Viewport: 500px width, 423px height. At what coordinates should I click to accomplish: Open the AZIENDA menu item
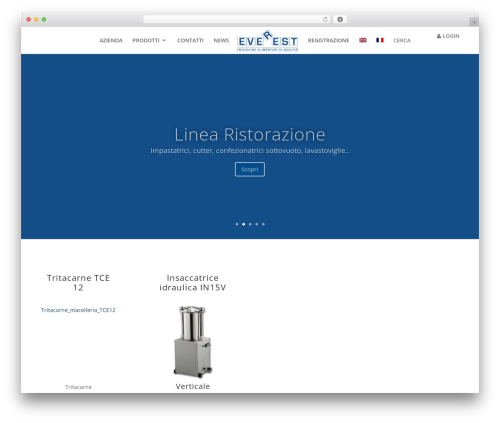click(x=111, y=40)
